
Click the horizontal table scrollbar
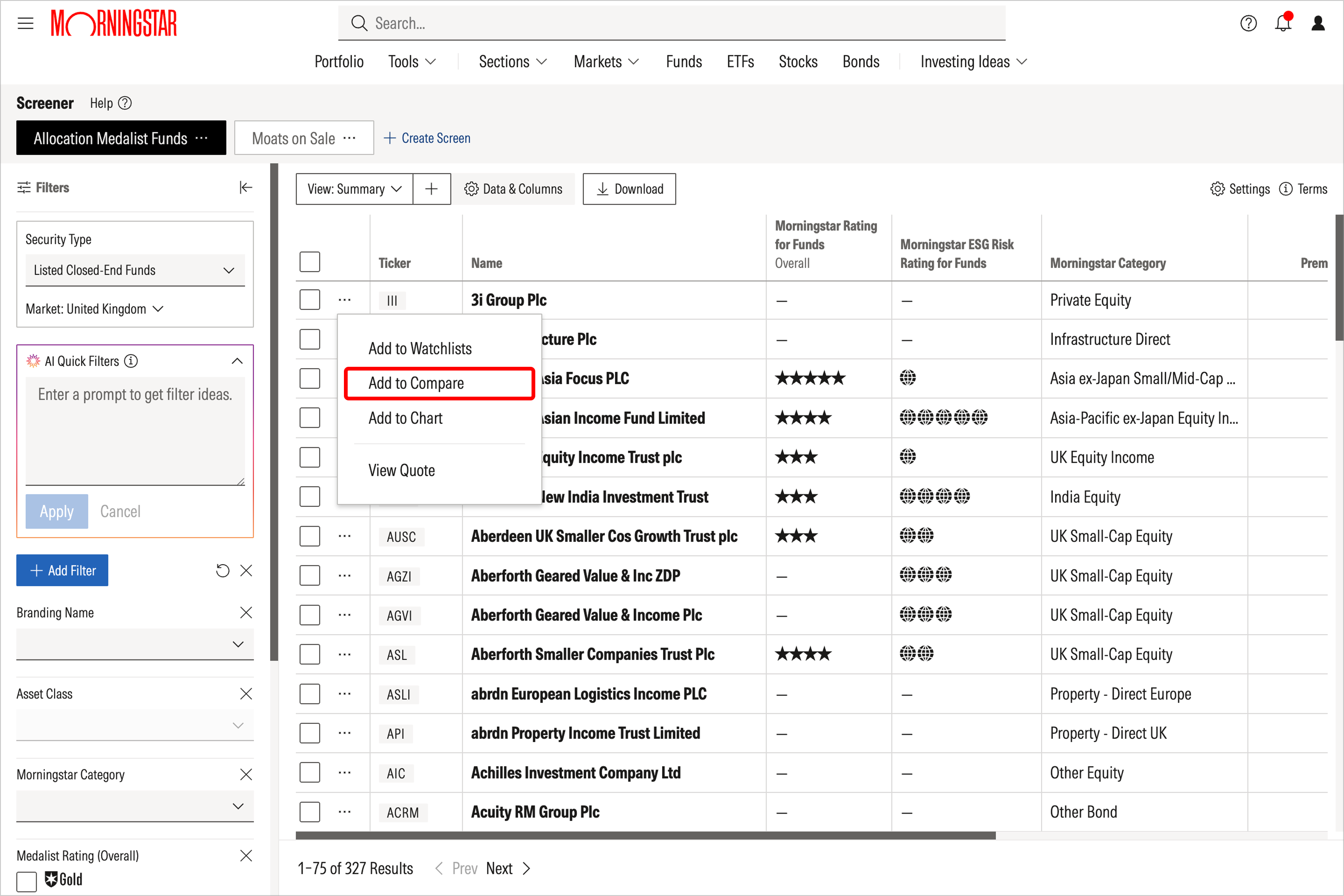point(646,835)
